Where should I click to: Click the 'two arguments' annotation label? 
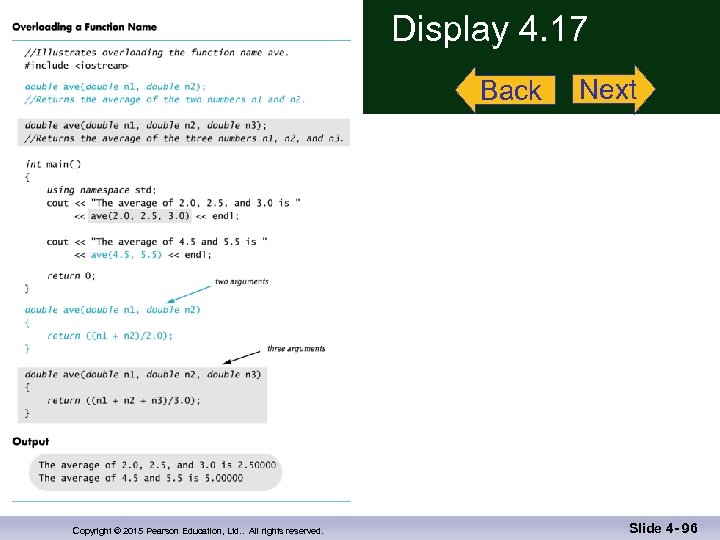242,281
